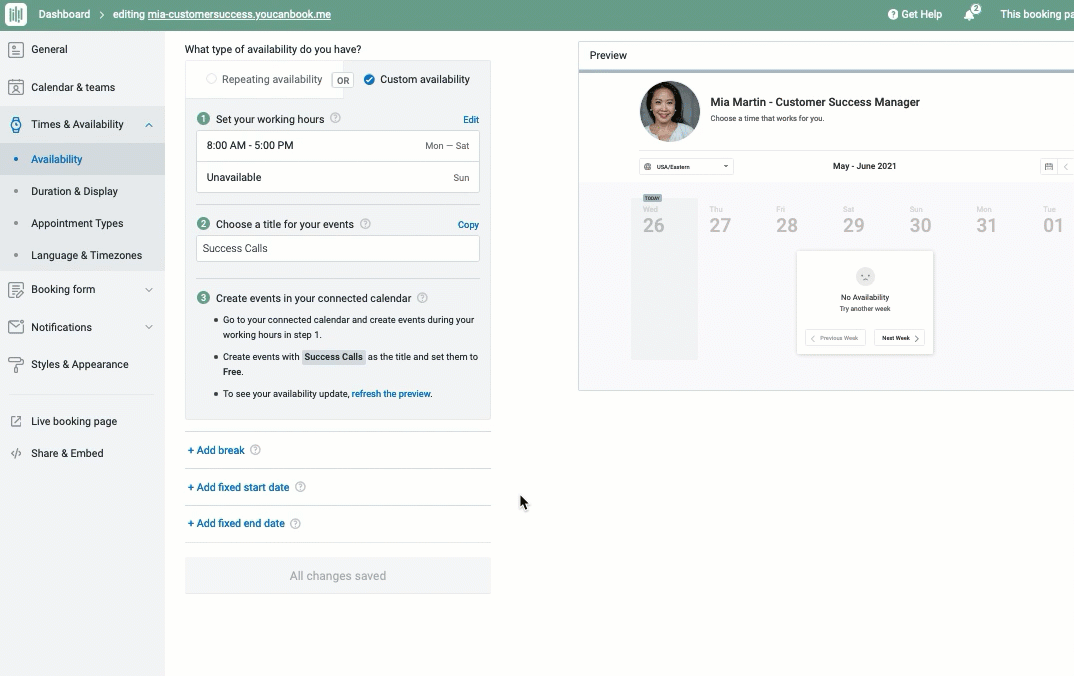Click the Calendar & teams sidebar icon

(16, 87)
